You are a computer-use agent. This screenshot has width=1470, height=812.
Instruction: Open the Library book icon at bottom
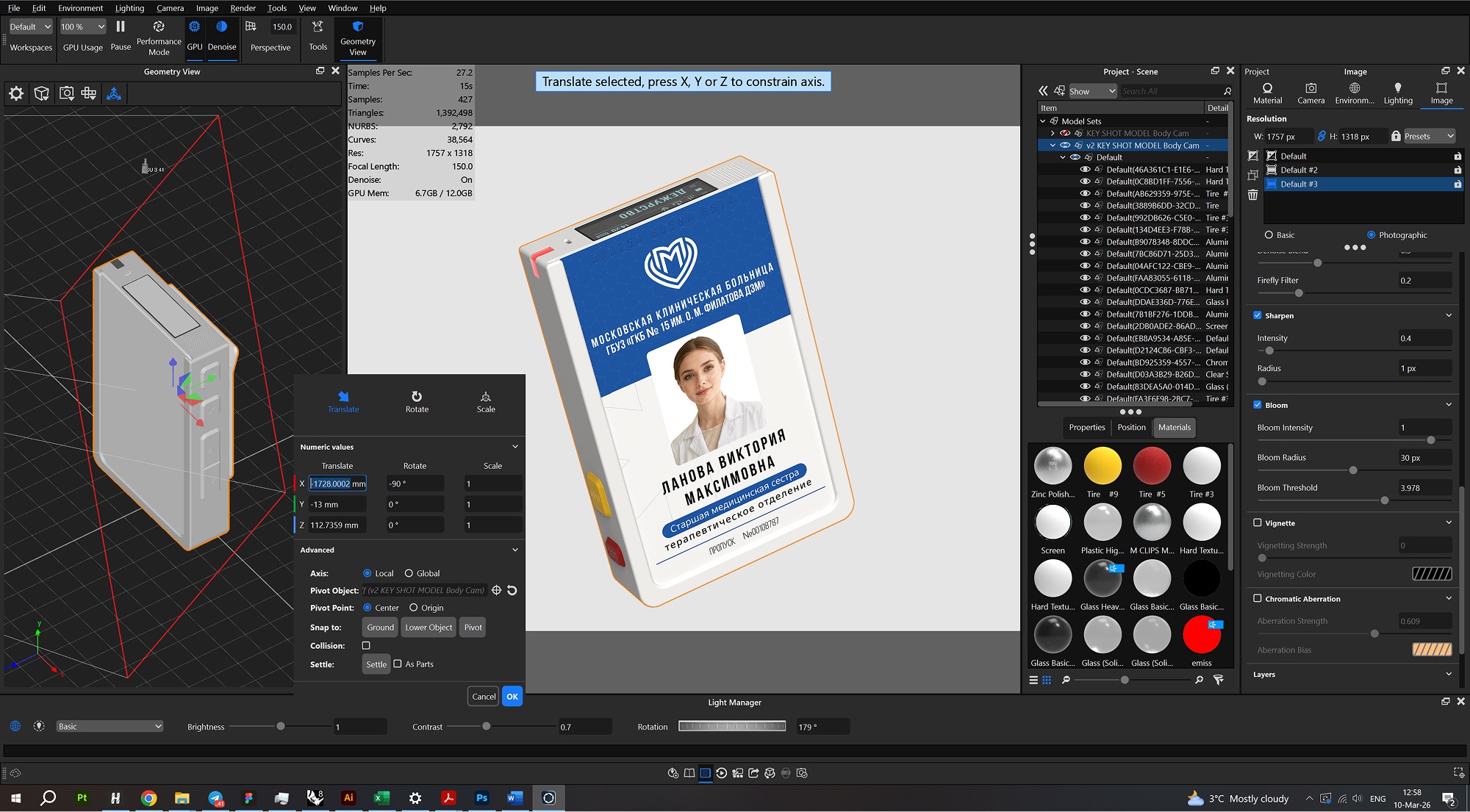click(x=689, y=773)
